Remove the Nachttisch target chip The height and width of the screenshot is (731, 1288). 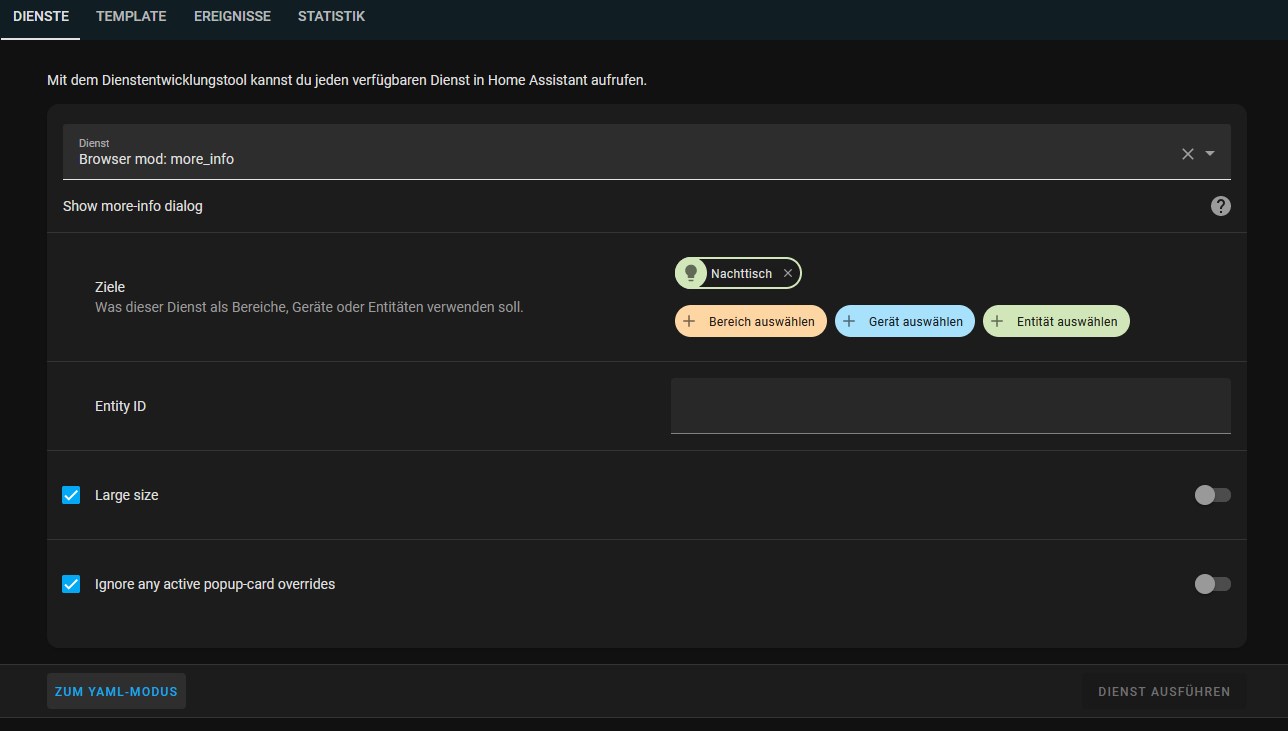(788, 272)
